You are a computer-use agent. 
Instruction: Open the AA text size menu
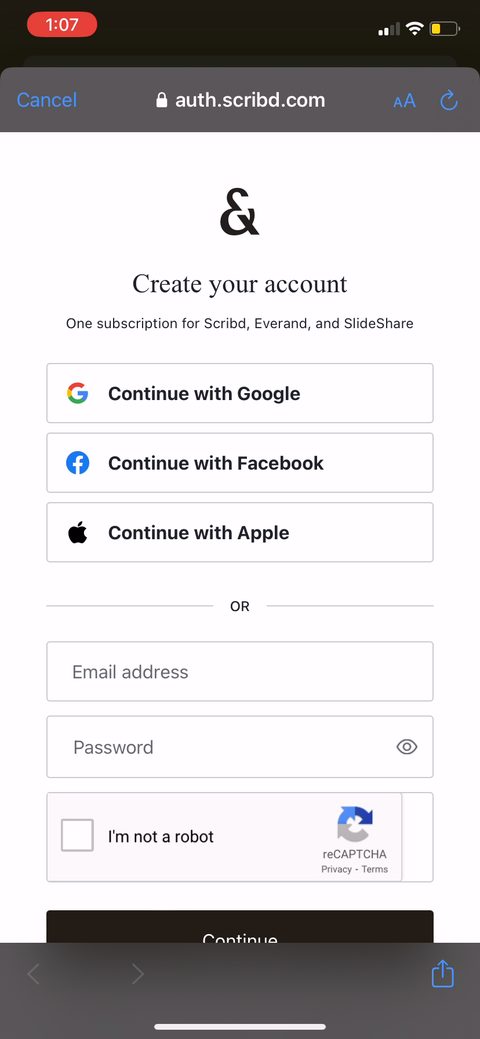404,101
